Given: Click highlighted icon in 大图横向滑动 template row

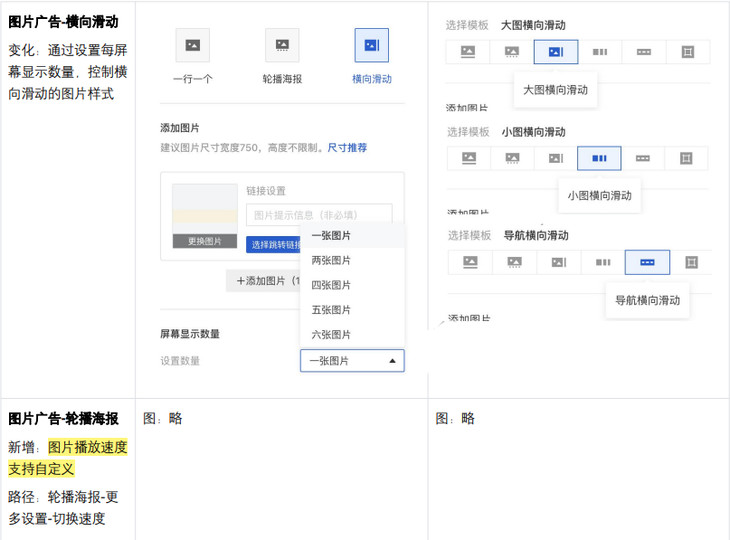Looking at the screenshot, I should [555, 52].
